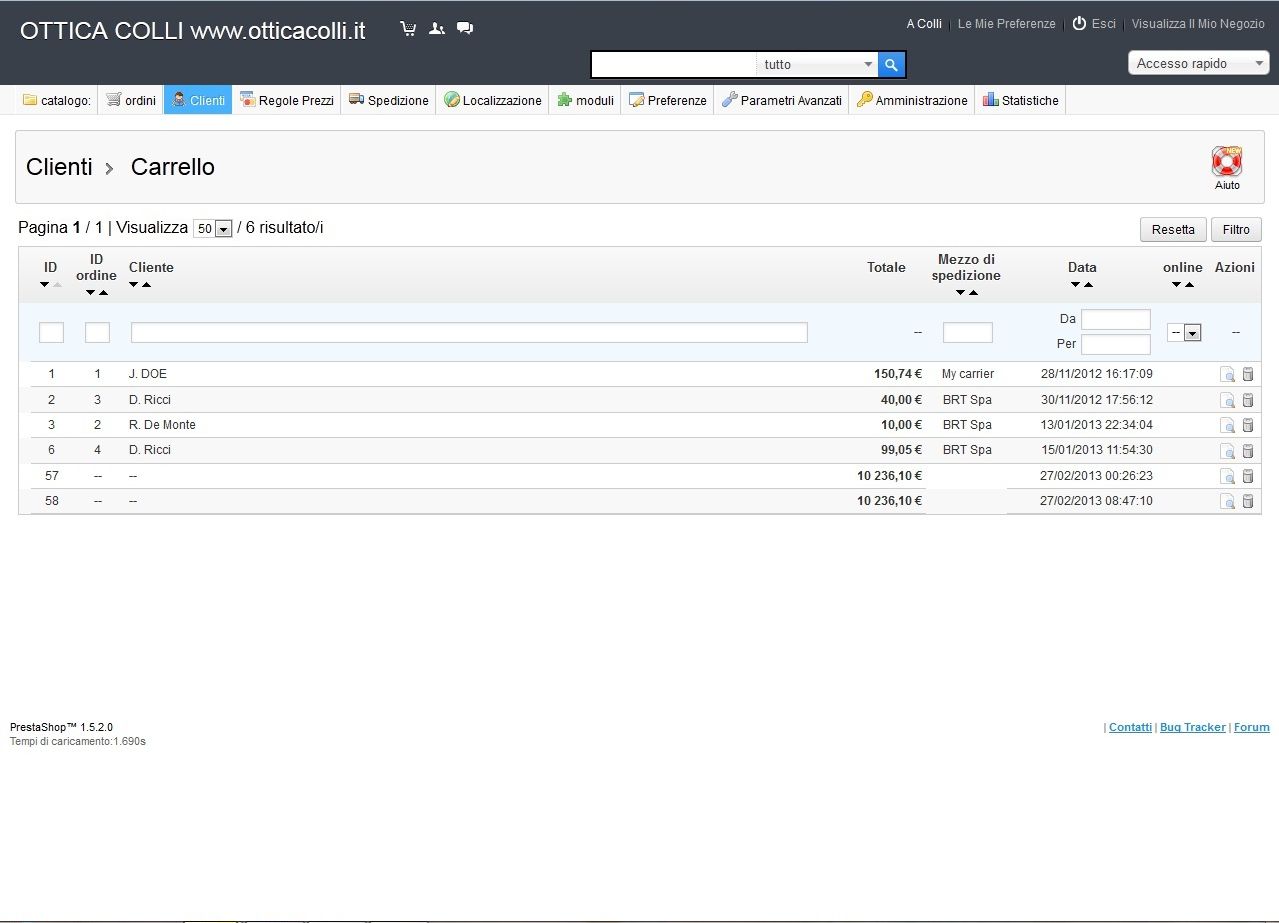This screenshot has width=1279, height=923.
Task: Click the customers icon in header
Action: coord(436,29)
